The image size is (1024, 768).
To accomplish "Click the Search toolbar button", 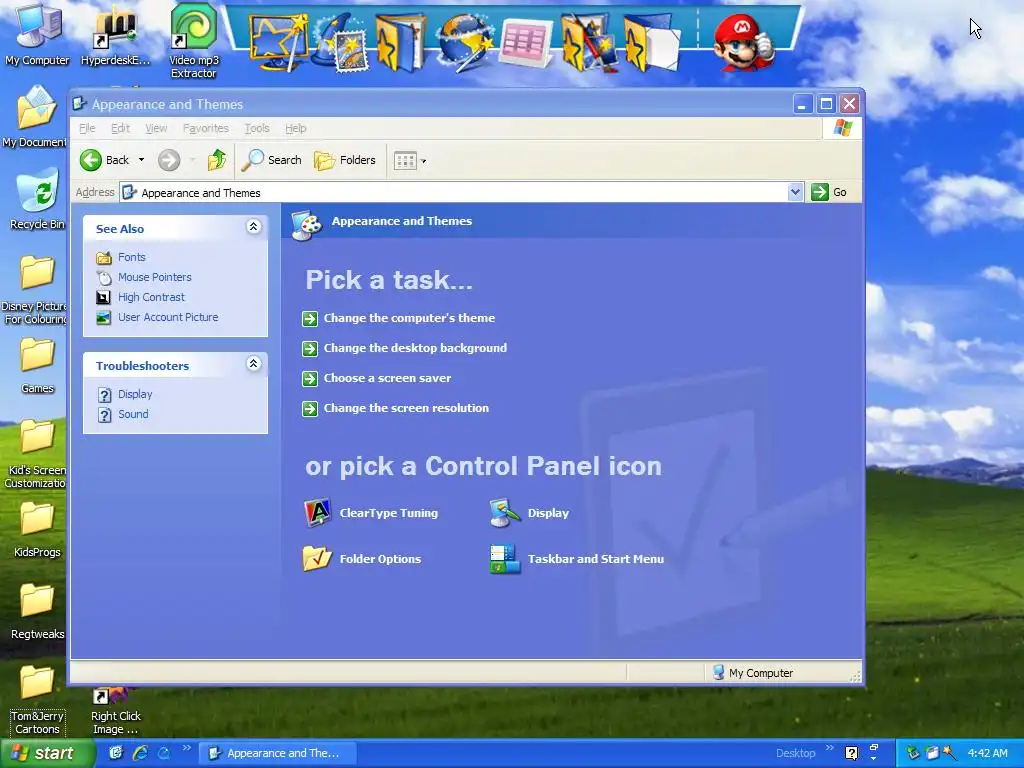I will pyautogui.click(x=272, y=160).
